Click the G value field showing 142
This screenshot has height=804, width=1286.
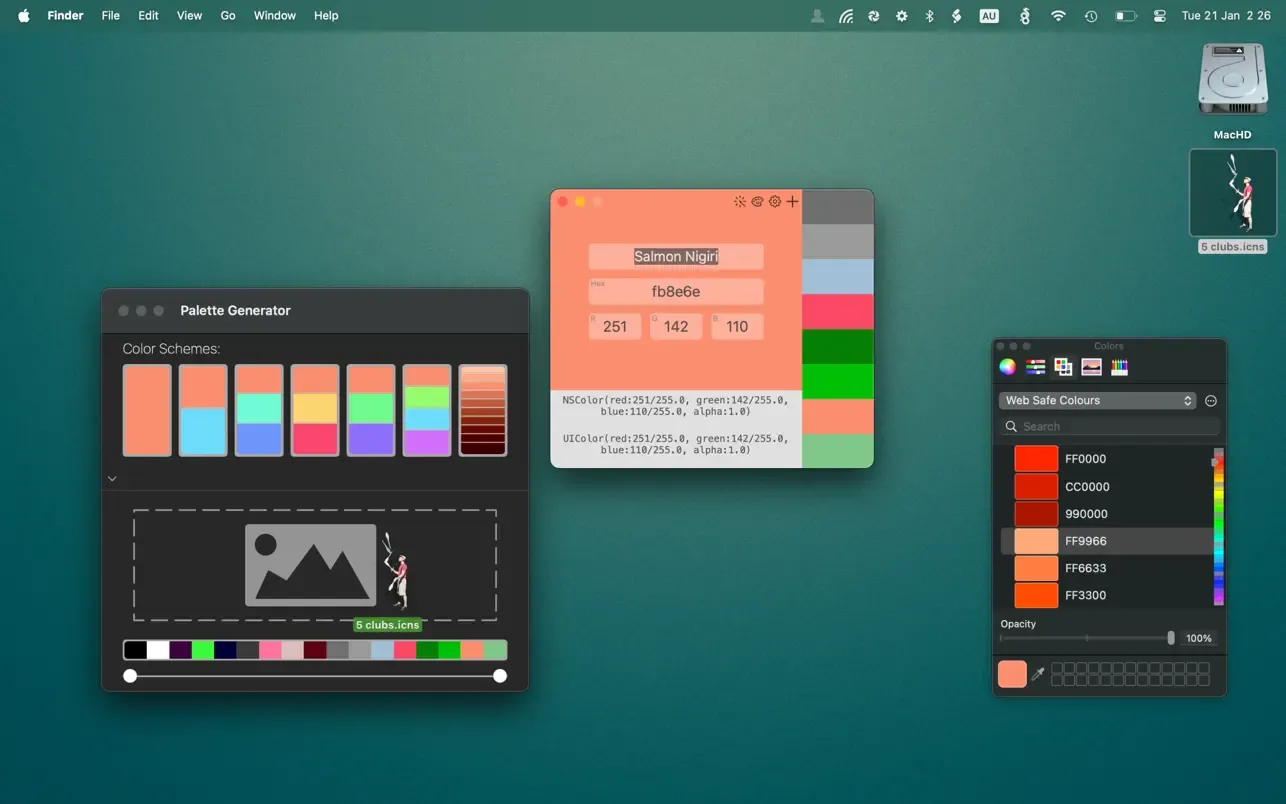pyautogui.click(x=676, y=326)
